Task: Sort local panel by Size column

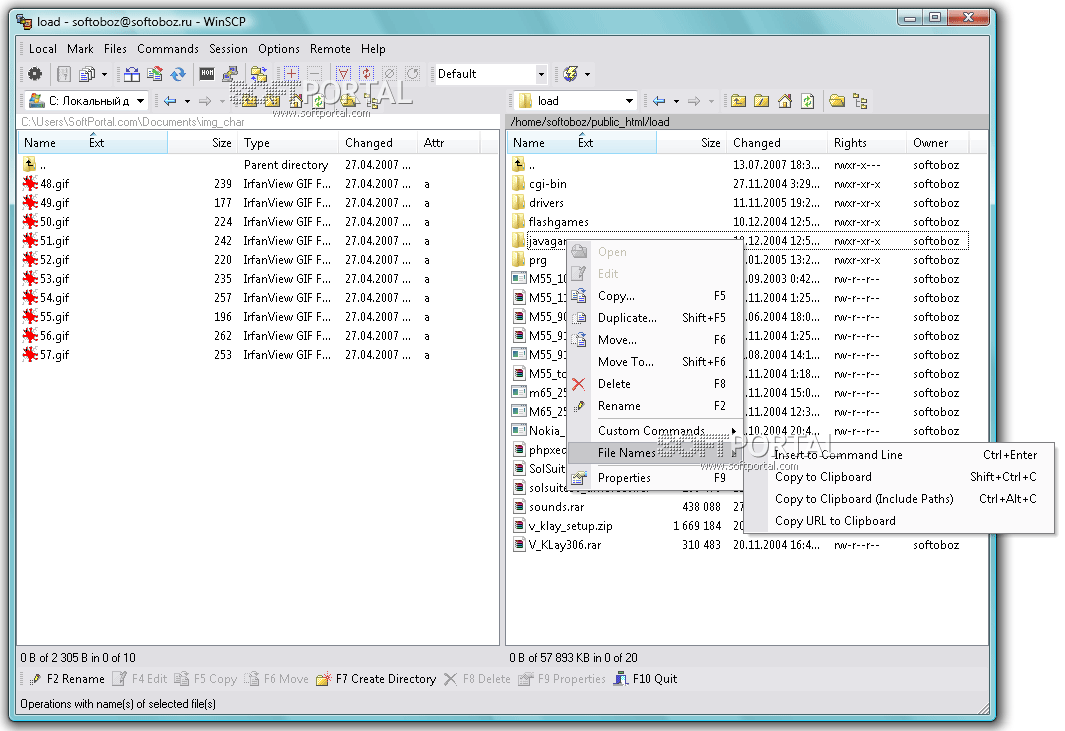Action: point(202,143)
